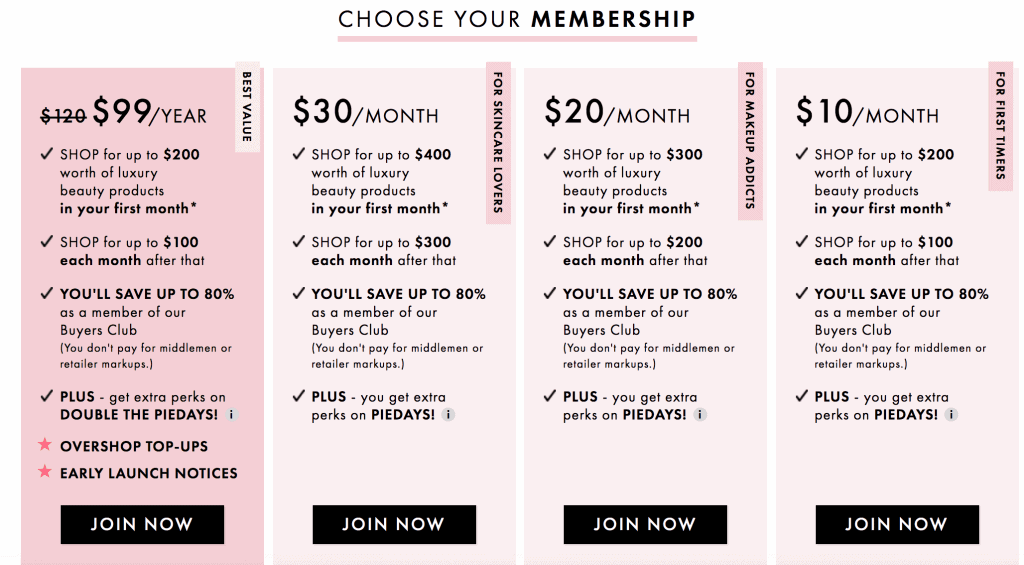The width and height of the screenshot is (1024, 565).
Task: Join the $99/year membership
Action: coord(142,524)
